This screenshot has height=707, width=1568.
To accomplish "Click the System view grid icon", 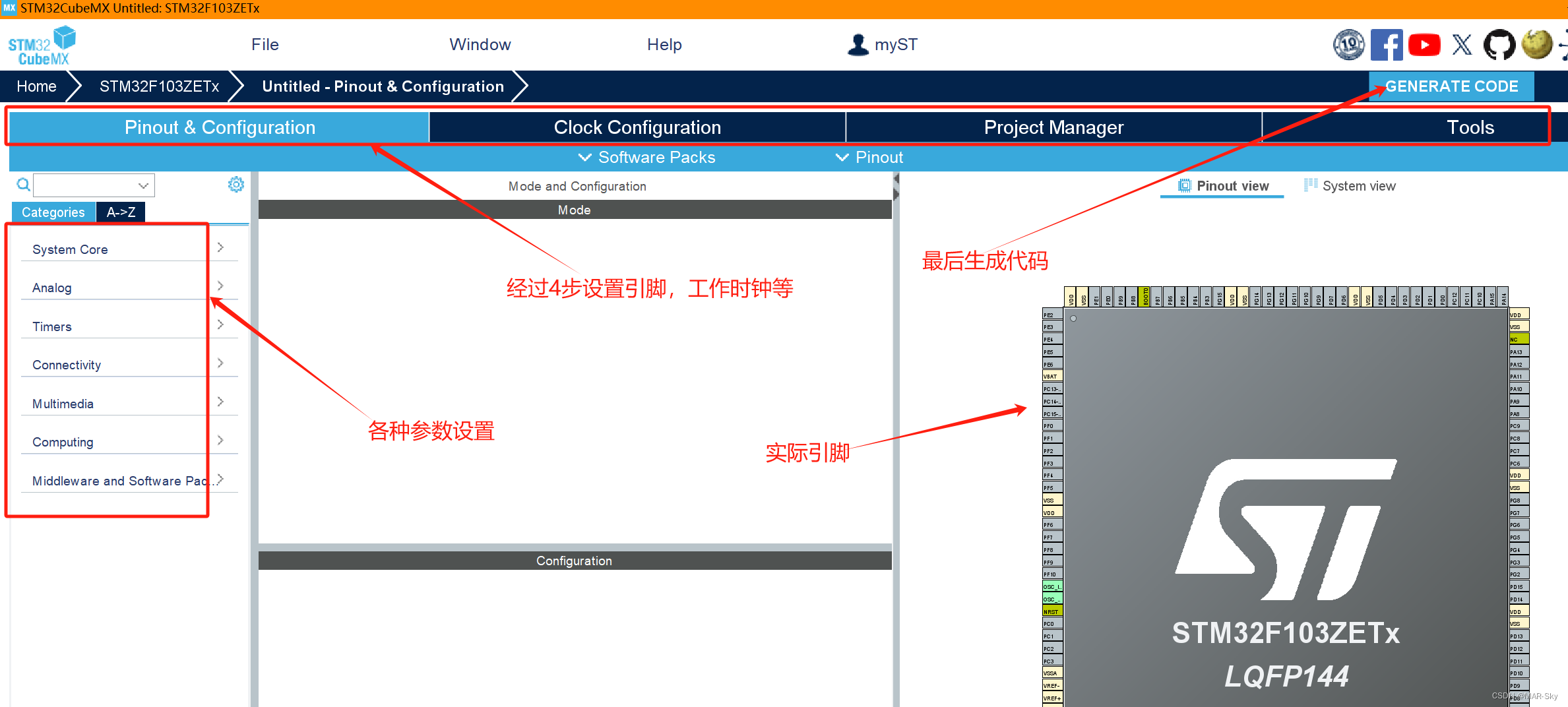I will click(x=1310, y=185).
